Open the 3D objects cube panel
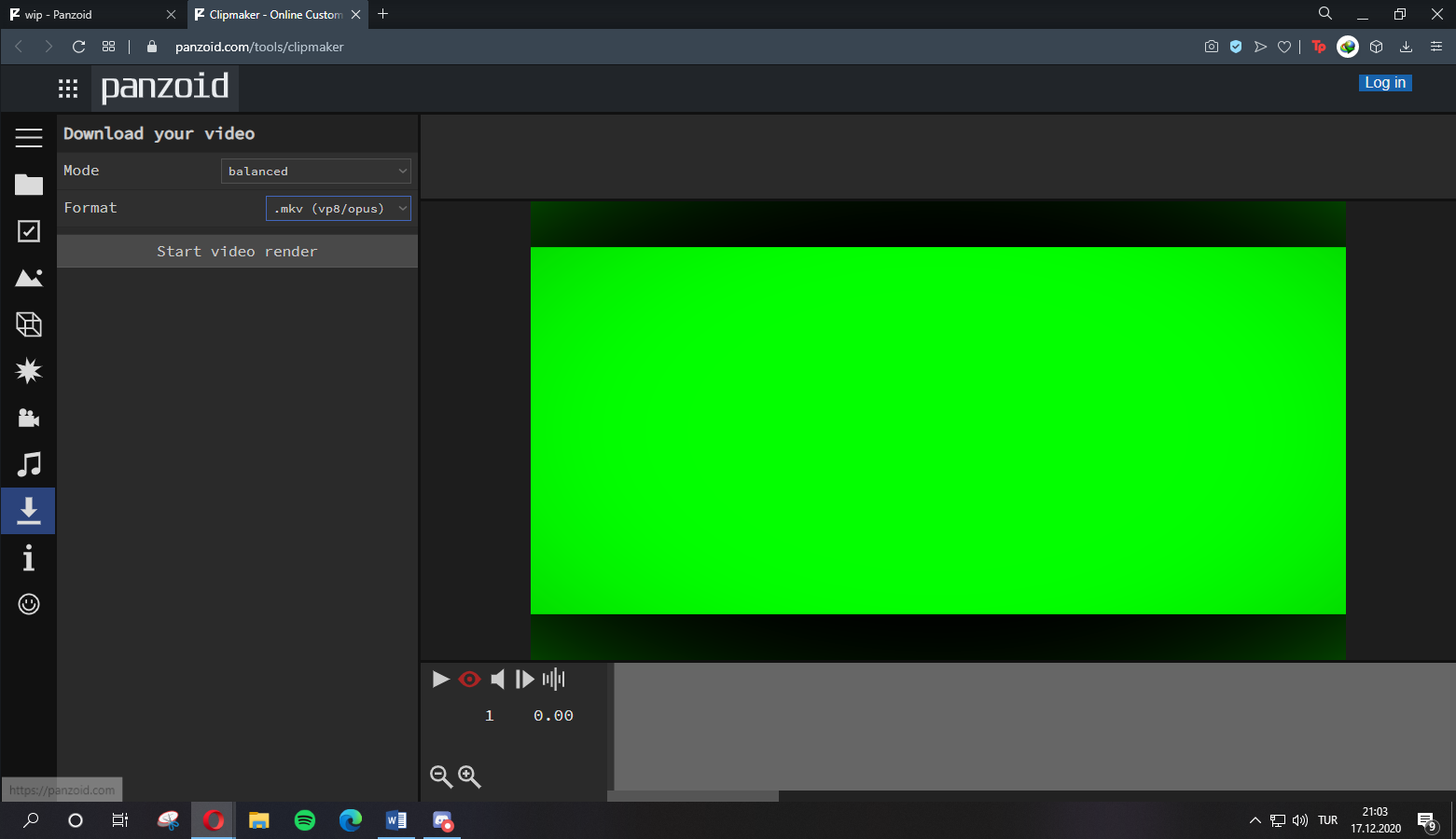The height and width of the screenshot is (839, 1456). [x=29, y=324]
